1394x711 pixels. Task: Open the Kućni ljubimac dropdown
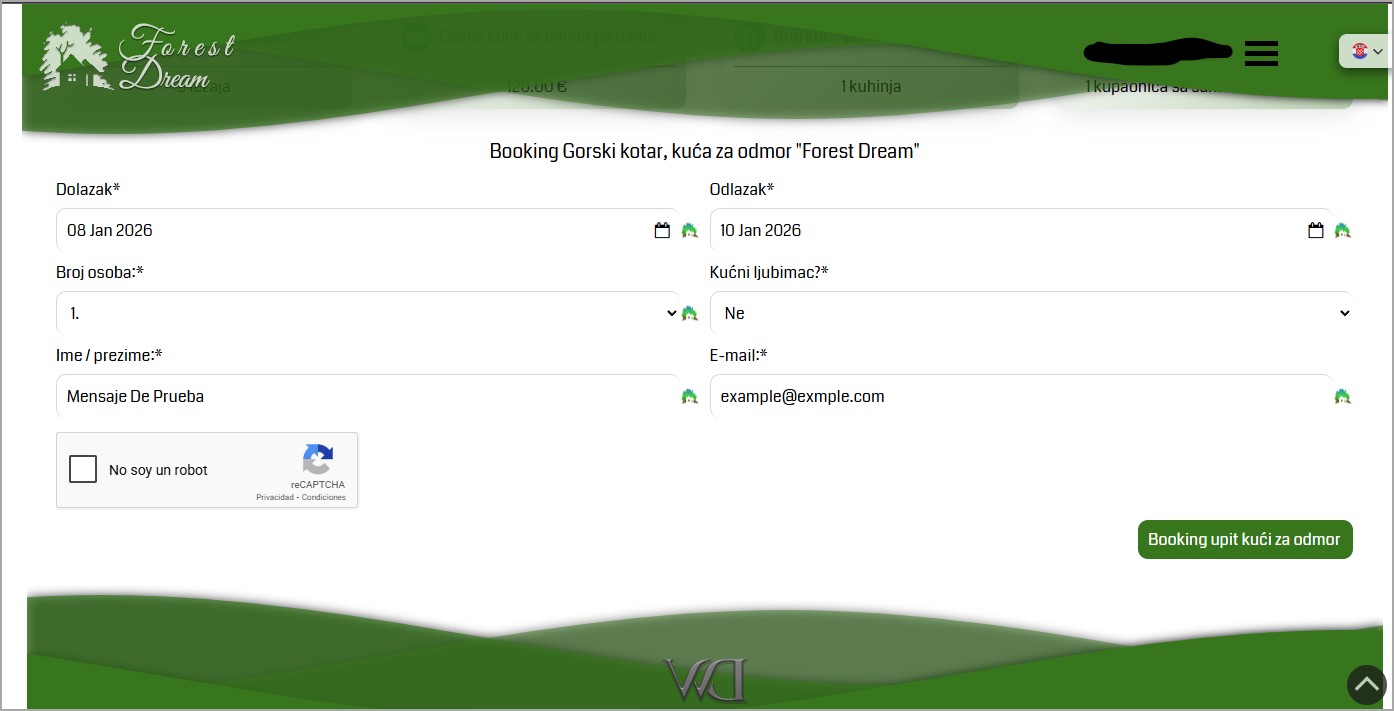(x=1030, y=313)
